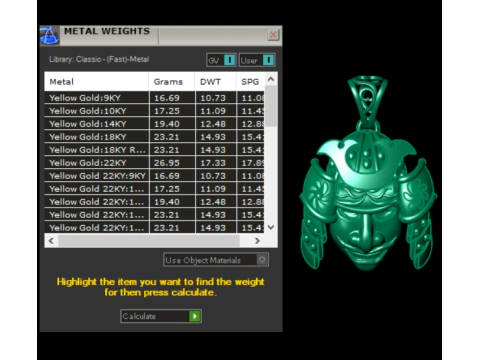The width and height of the screenshot is (480, 360).
Task: Toggle the GV switch
Action: tap(221, 60)
